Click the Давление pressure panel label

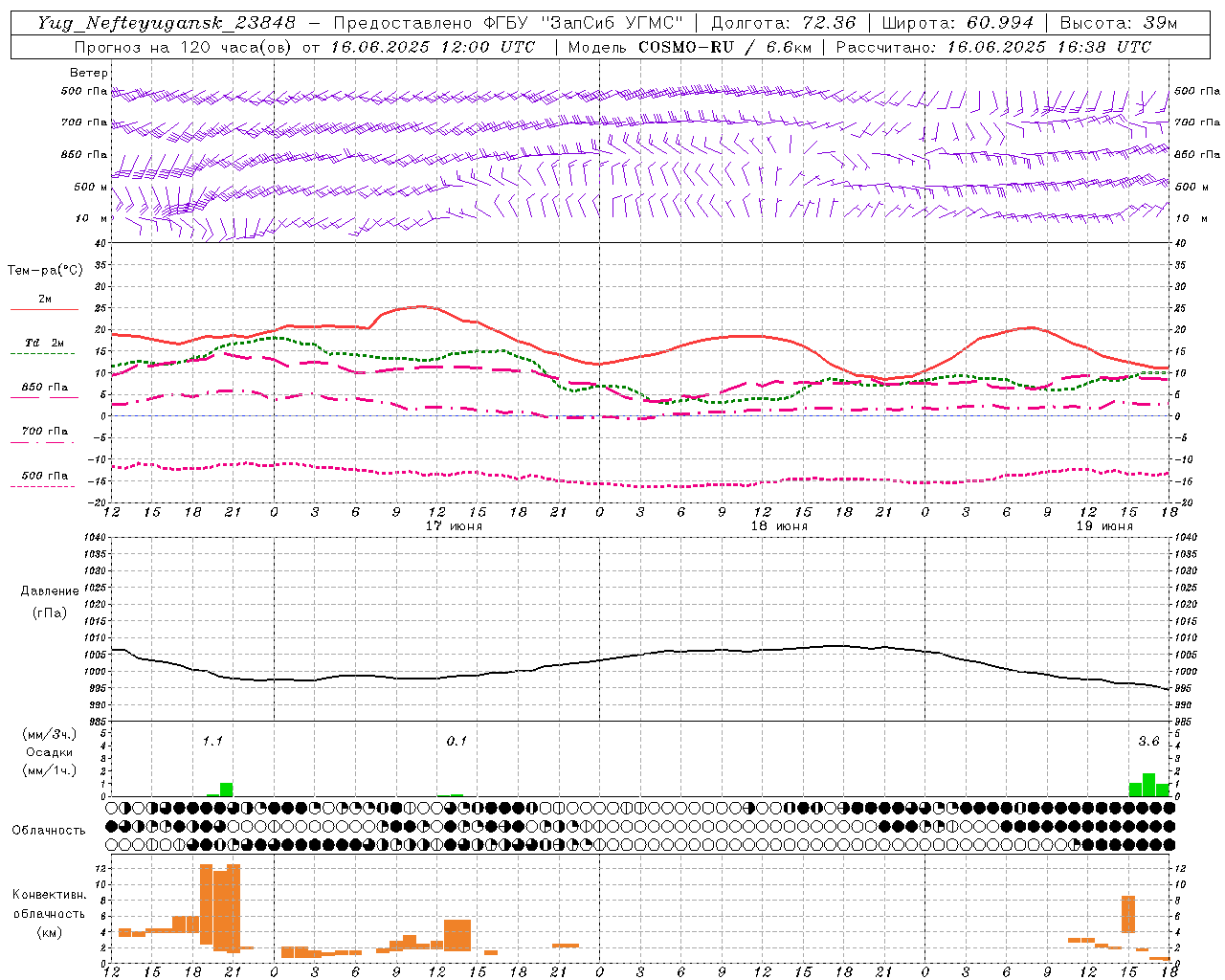pyautogui.click(x=49, y=591)
